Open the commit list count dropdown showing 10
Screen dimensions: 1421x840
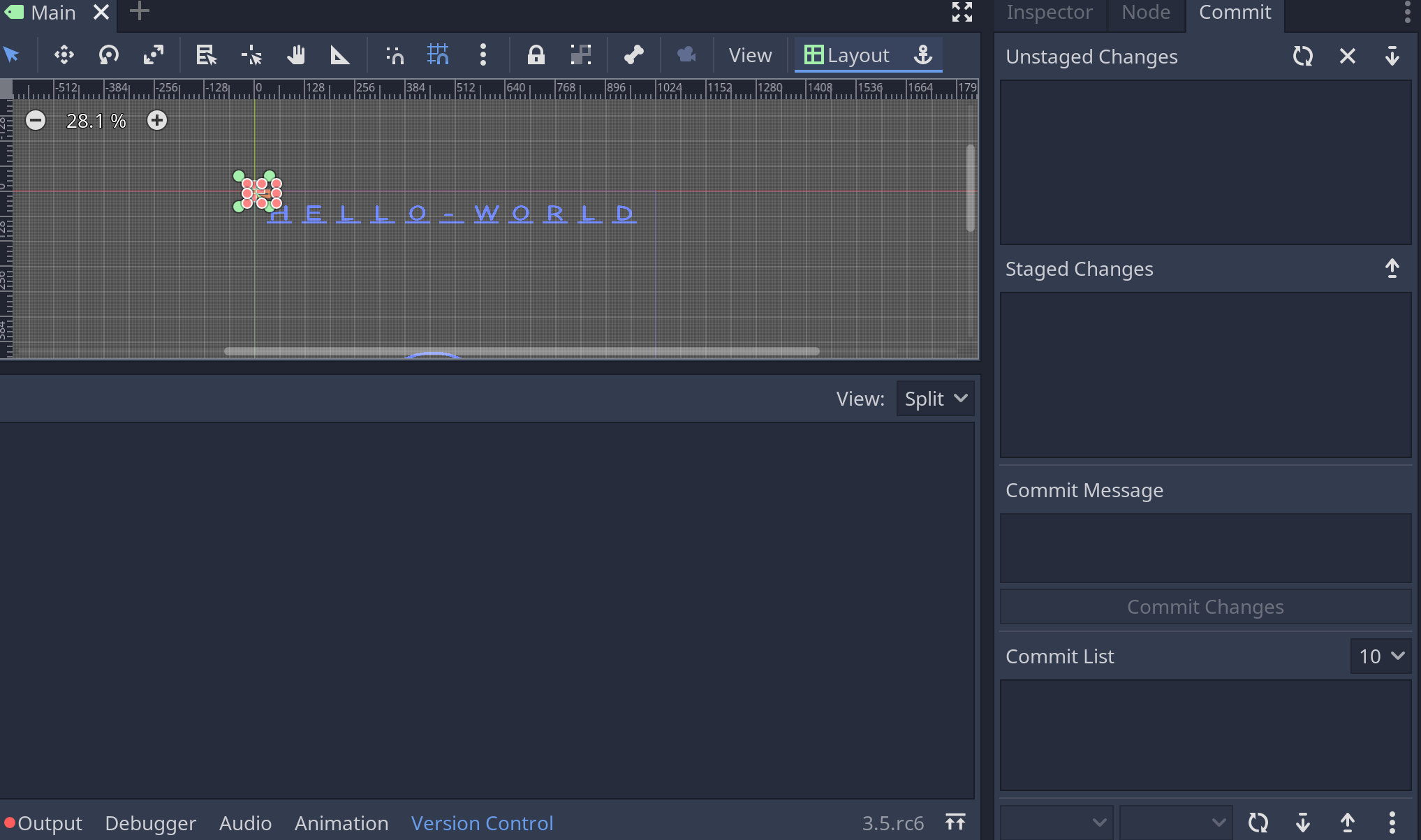tap(1380, 656)
